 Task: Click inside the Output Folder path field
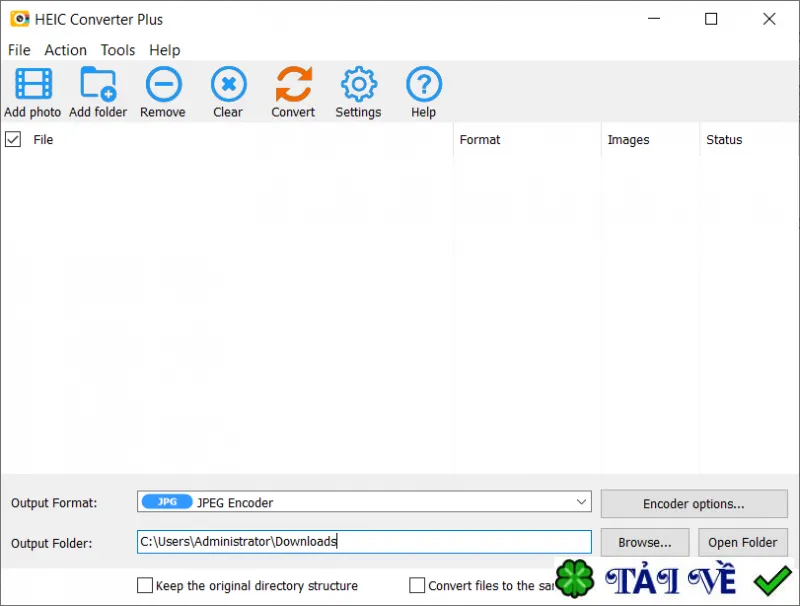click(x=364, y=542)
